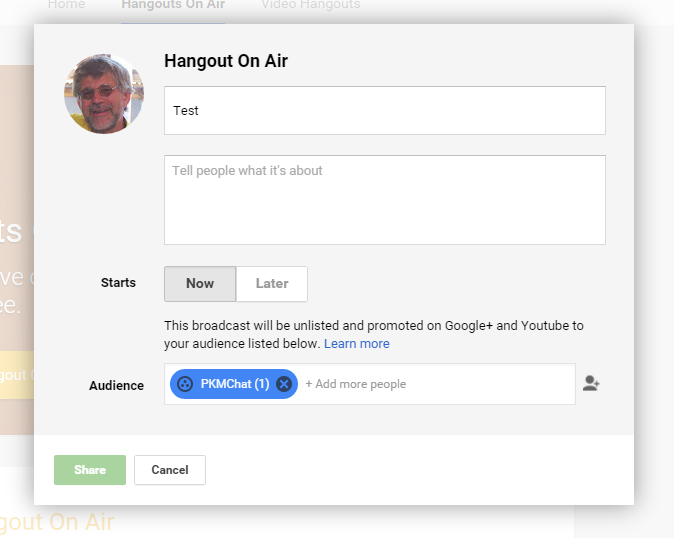Go to the Video Hangouts tab
Image resolution: width=674 pixels, height=538 pixels.
[310, 6]
